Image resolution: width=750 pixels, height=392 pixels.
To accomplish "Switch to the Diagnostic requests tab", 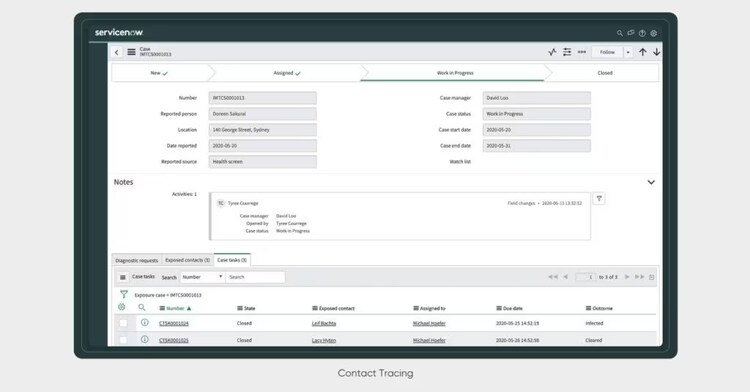I will (x=137, y=260).
